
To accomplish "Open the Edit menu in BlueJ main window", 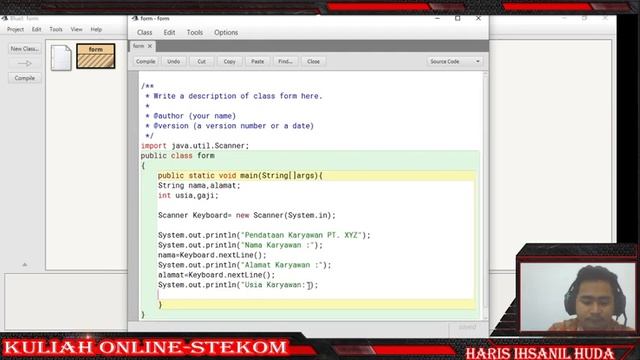I will (x=37, y=29).
